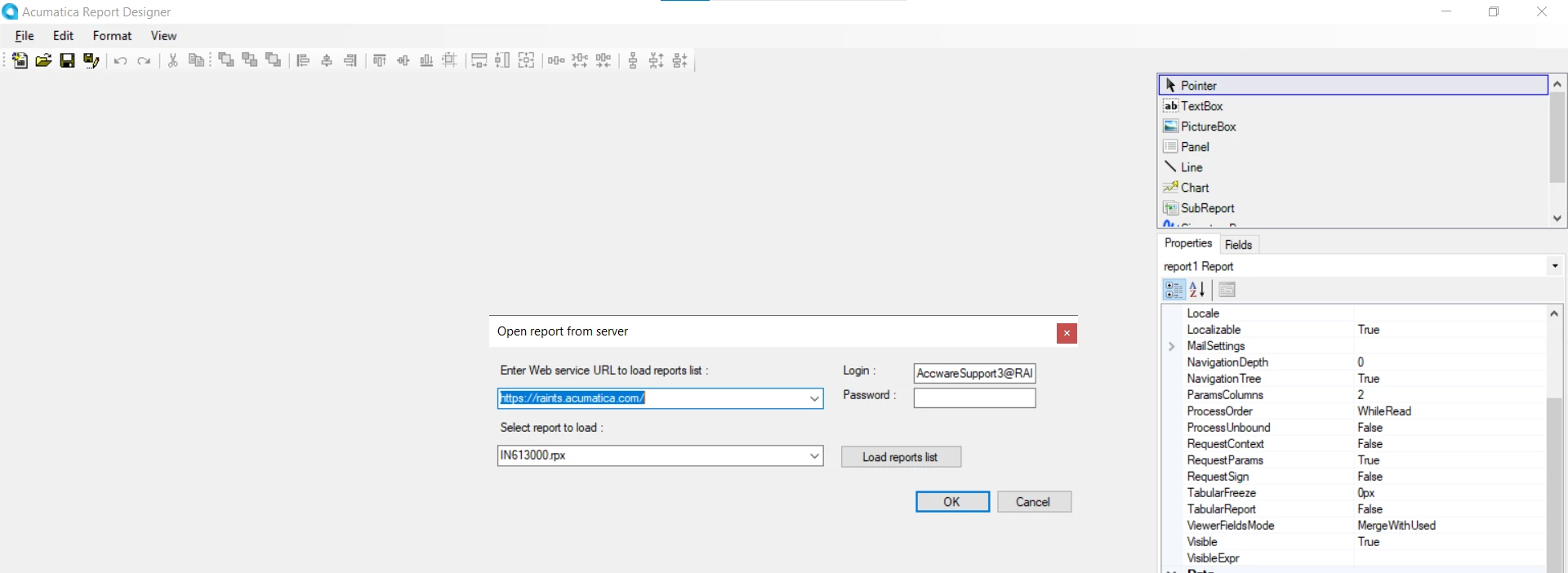Open the Select report to load dropdown
The height and width of the screenshot is (573, 1568).
coord(814,455)
